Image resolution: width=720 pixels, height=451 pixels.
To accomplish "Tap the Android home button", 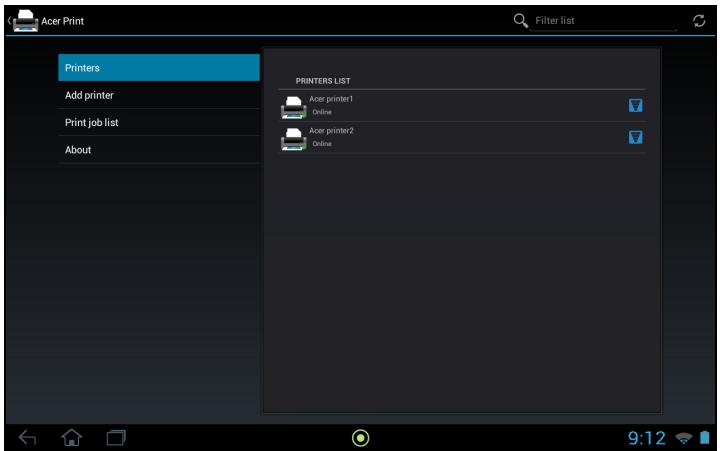I will pos(72,438).
